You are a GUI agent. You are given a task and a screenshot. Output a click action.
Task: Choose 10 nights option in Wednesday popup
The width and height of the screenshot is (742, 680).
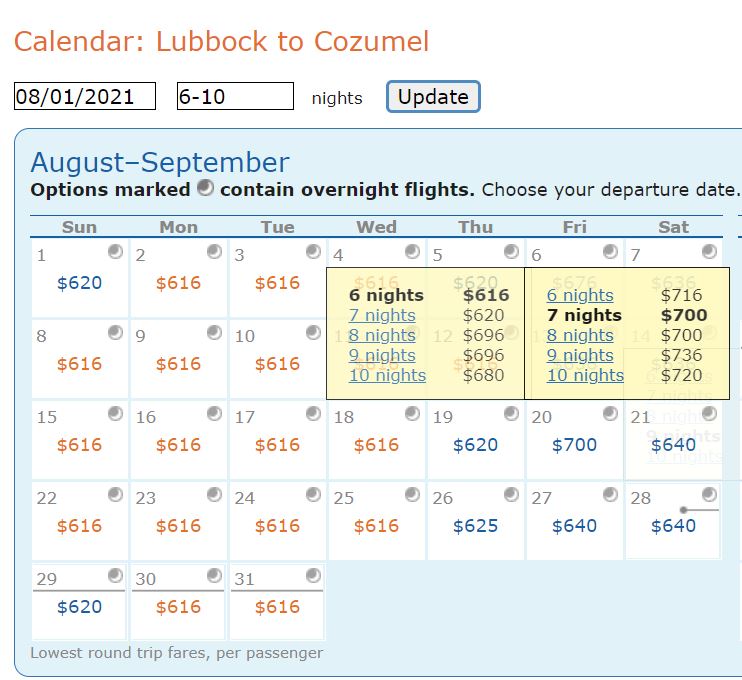387,375
